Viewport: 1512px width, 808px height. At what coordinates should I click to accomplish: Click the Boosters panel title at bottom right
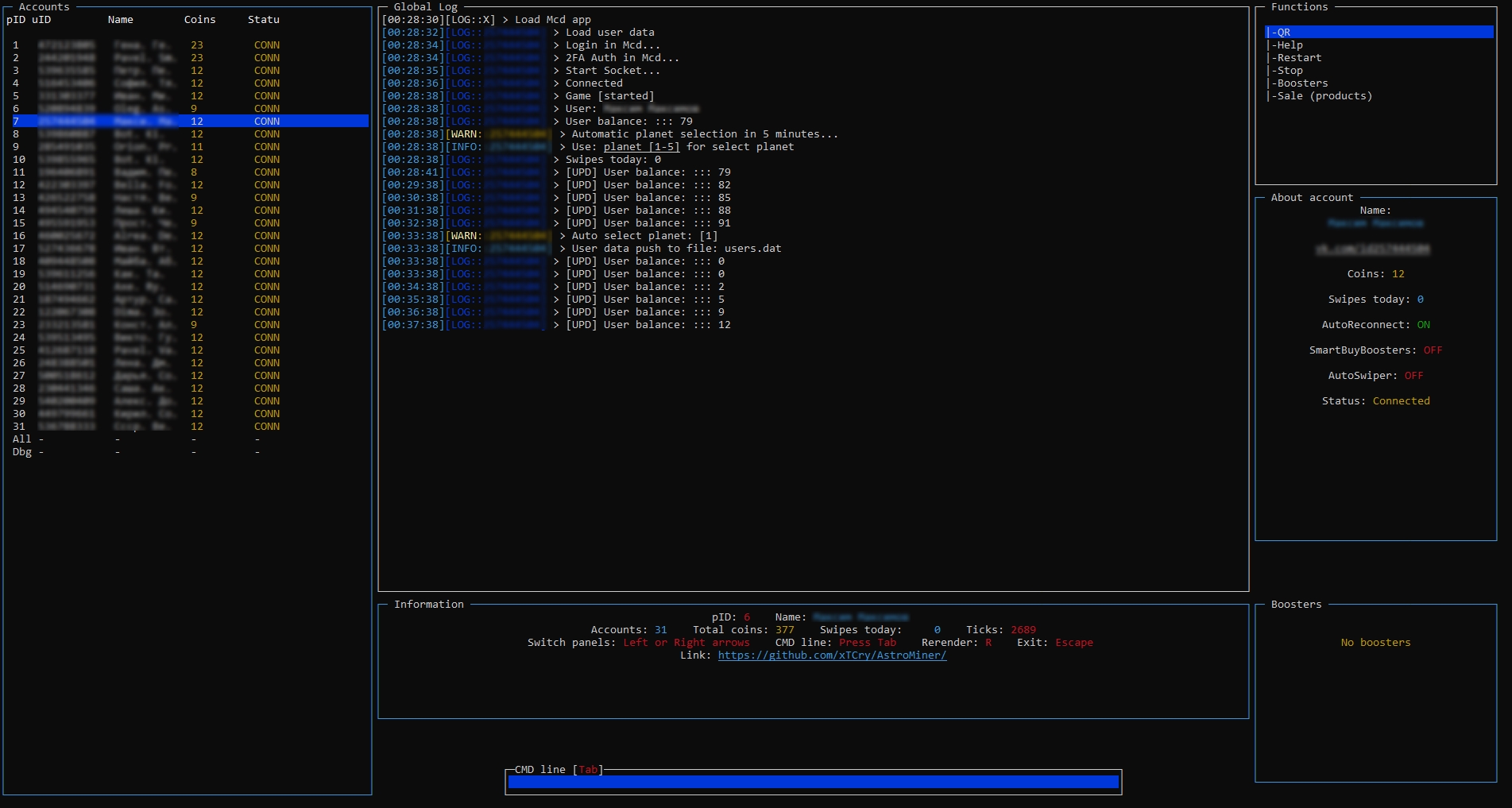tap(1297, 605)
